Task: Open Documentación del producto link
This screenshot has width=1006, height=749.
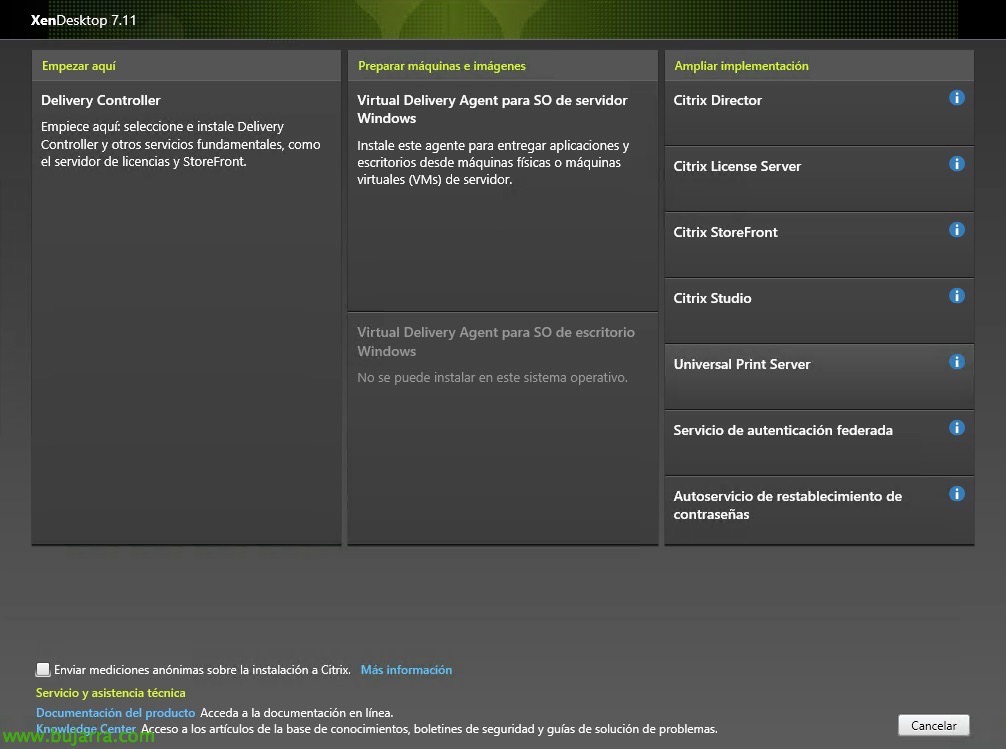Action: point(115,712)
